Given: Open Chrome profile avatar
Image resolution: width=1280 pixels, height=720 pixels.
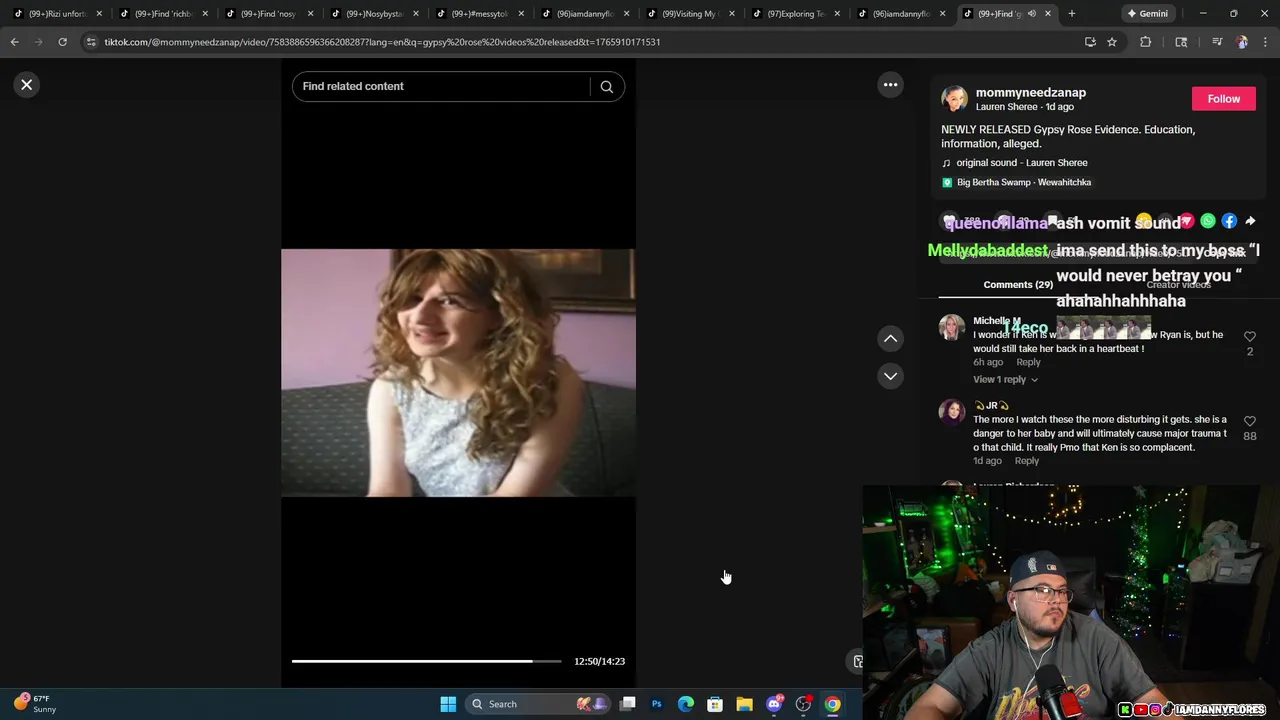Looking at the screenshot, I should coord(1242,42).
